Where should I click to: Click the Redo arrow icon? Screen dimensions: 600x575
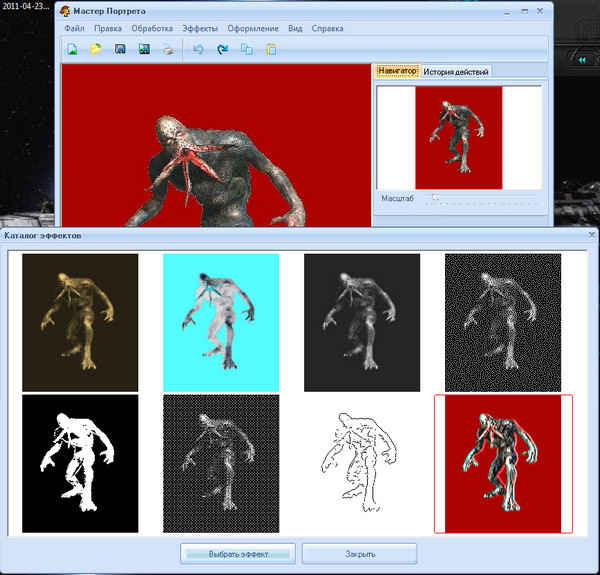tap(222, 49)
